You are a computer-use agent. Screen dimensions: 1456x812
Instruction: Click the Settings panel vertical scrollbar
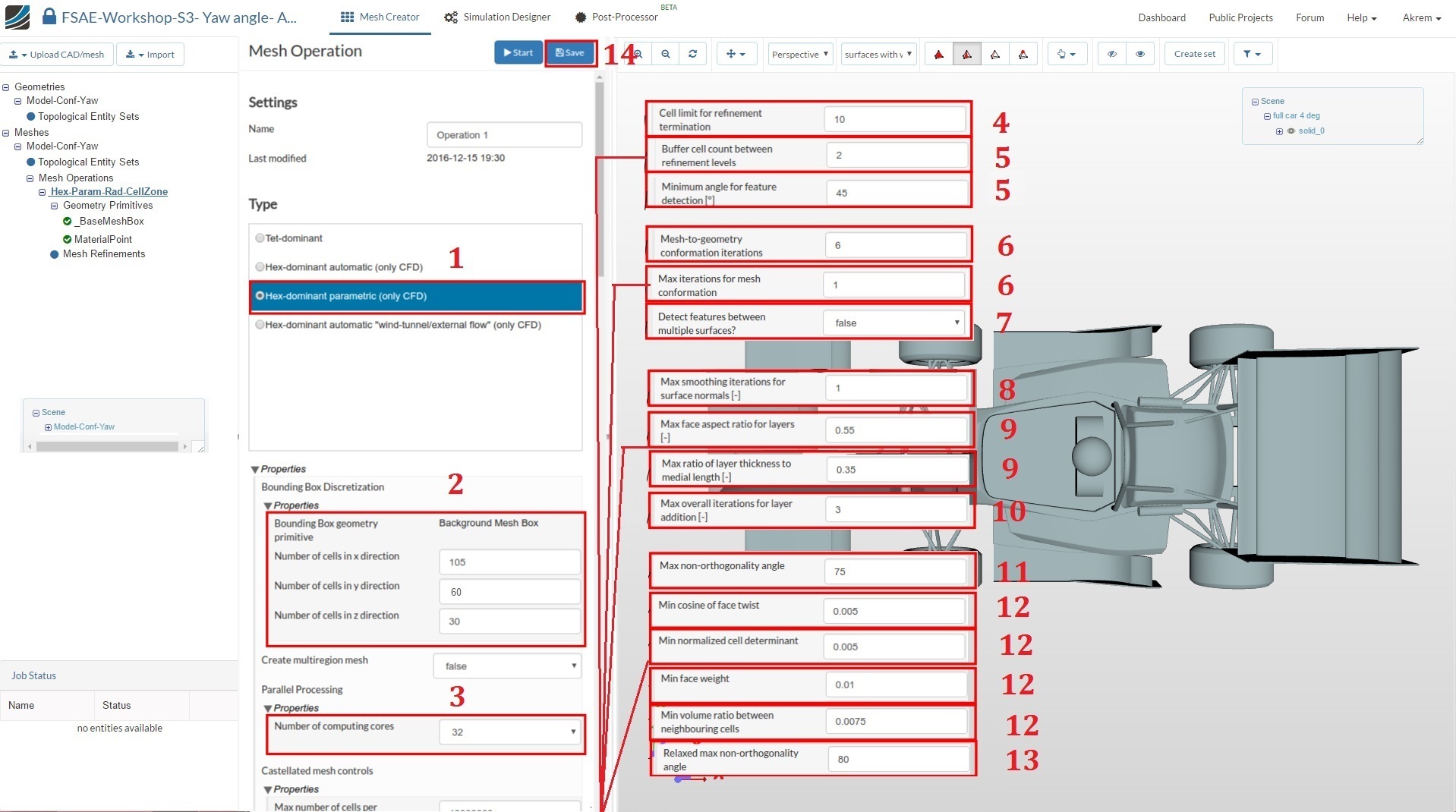600,179
